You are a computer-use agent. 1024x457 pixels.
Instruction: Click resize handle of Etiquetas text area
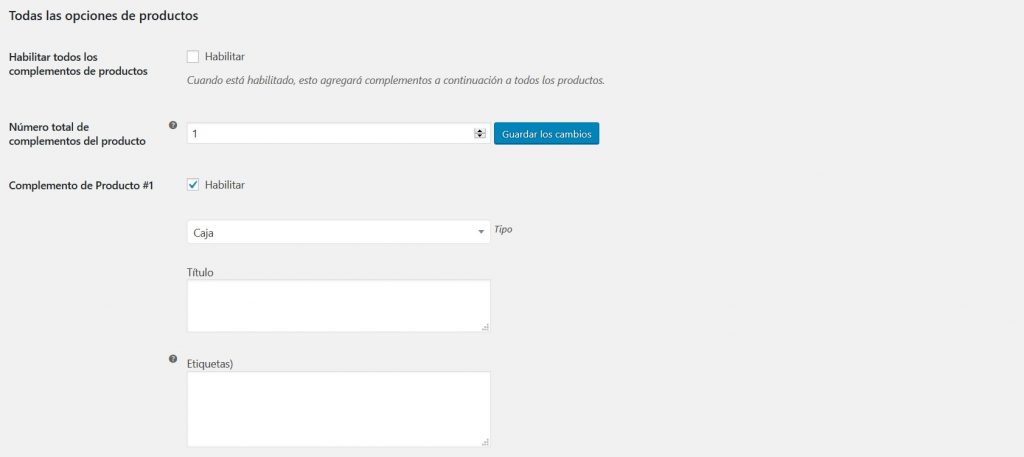pyautogui.click(x=485, y=441)
